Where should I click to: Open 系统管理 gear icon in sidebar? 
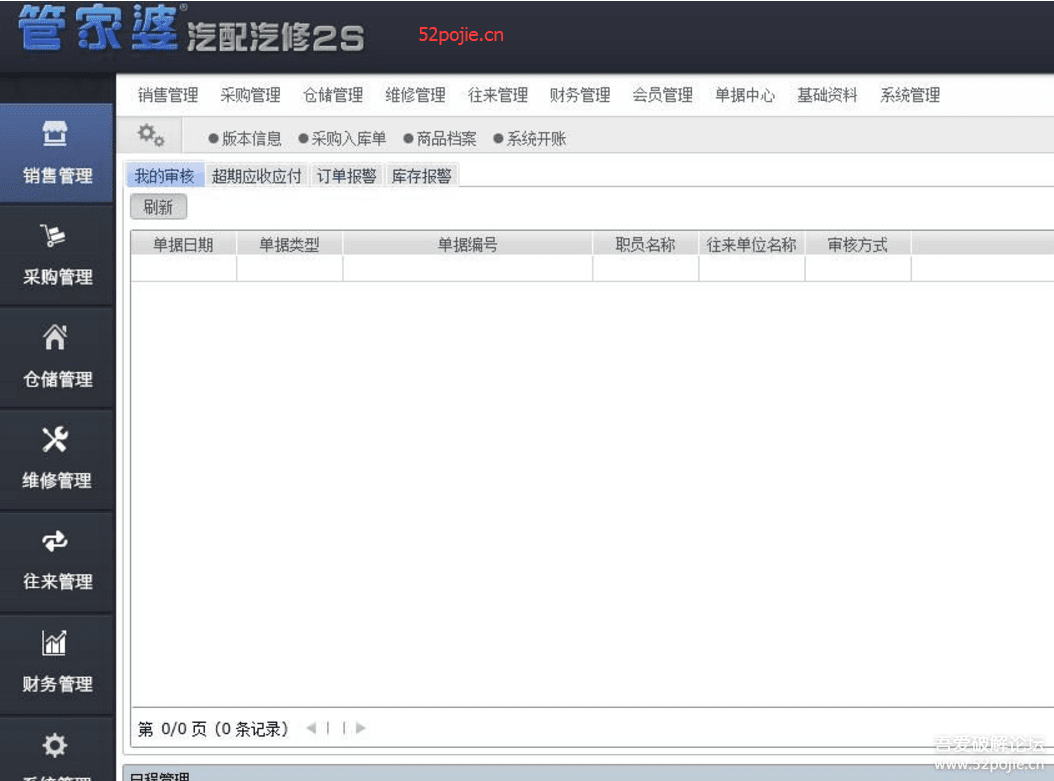click(54, 745)
